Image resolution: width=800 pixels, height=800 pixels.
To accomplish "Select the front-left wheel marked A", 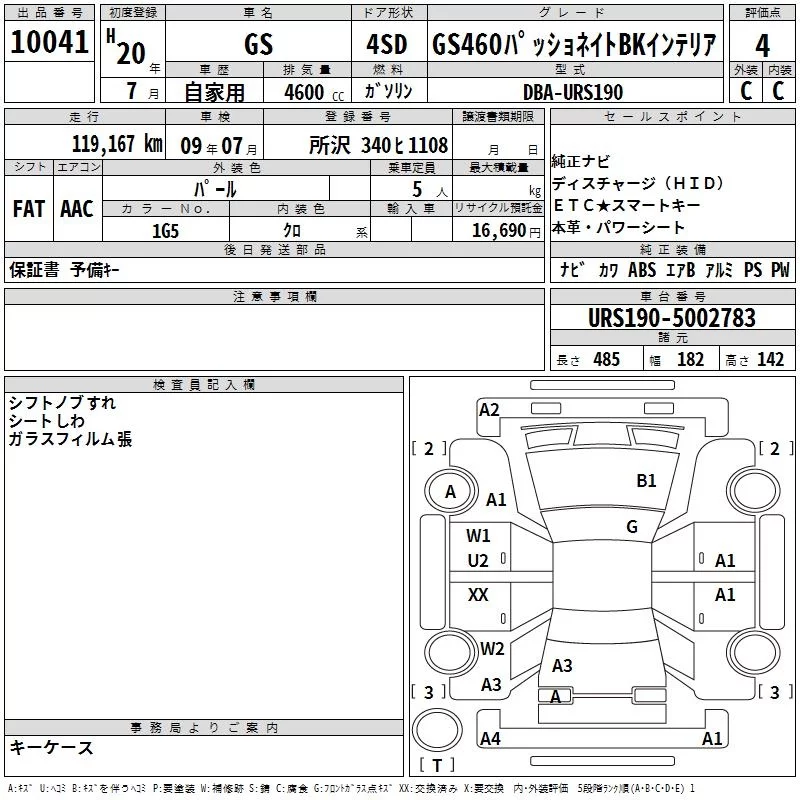I will pos(451,491).
